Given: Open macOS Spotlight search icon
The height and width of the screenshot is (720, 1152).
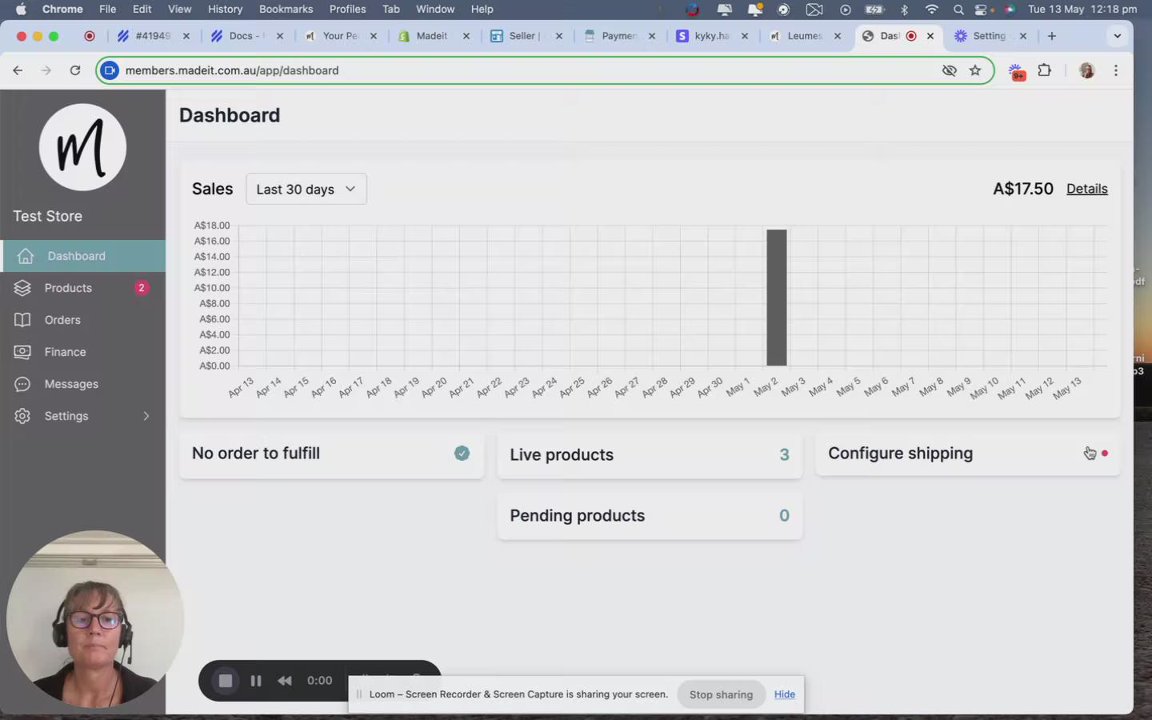Looking at the screenshot, I should coord(958,10).
